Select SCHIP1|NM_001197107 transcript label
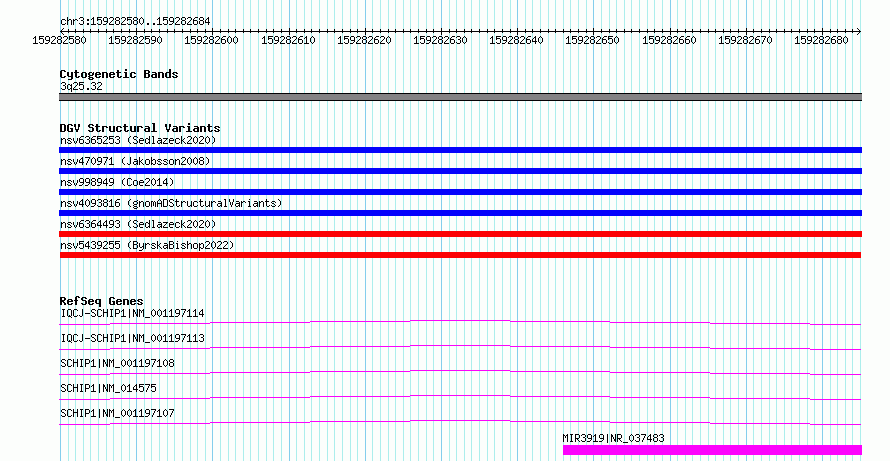Image resolution: width=890 pixels, height=461 pixels. pos(117,413)
